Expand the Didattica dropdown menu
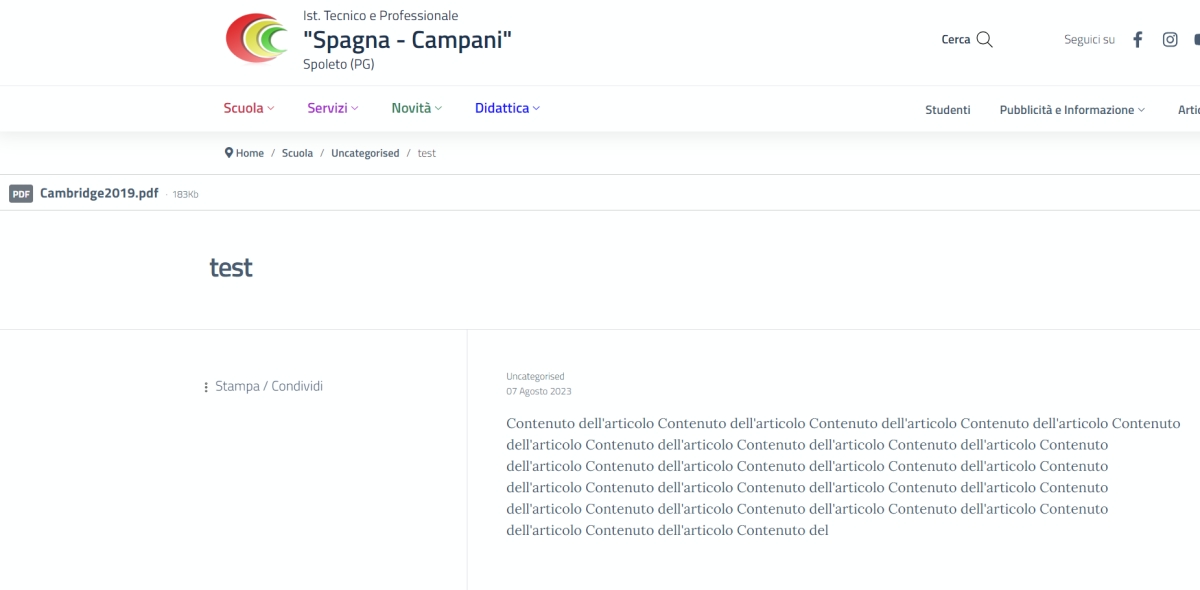The height and width of the screenshot is (590, 1200). [x=507, y=108]
